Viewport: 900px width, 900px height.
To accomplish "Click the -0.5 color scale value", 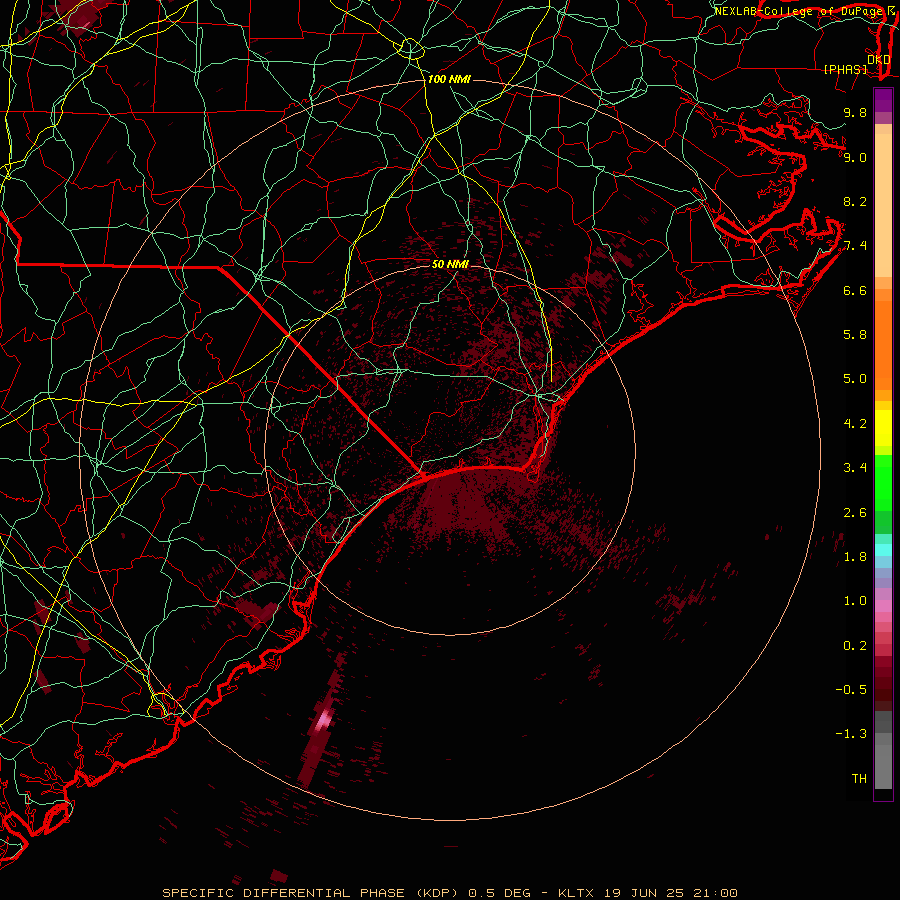I will (x=852, y=690).
